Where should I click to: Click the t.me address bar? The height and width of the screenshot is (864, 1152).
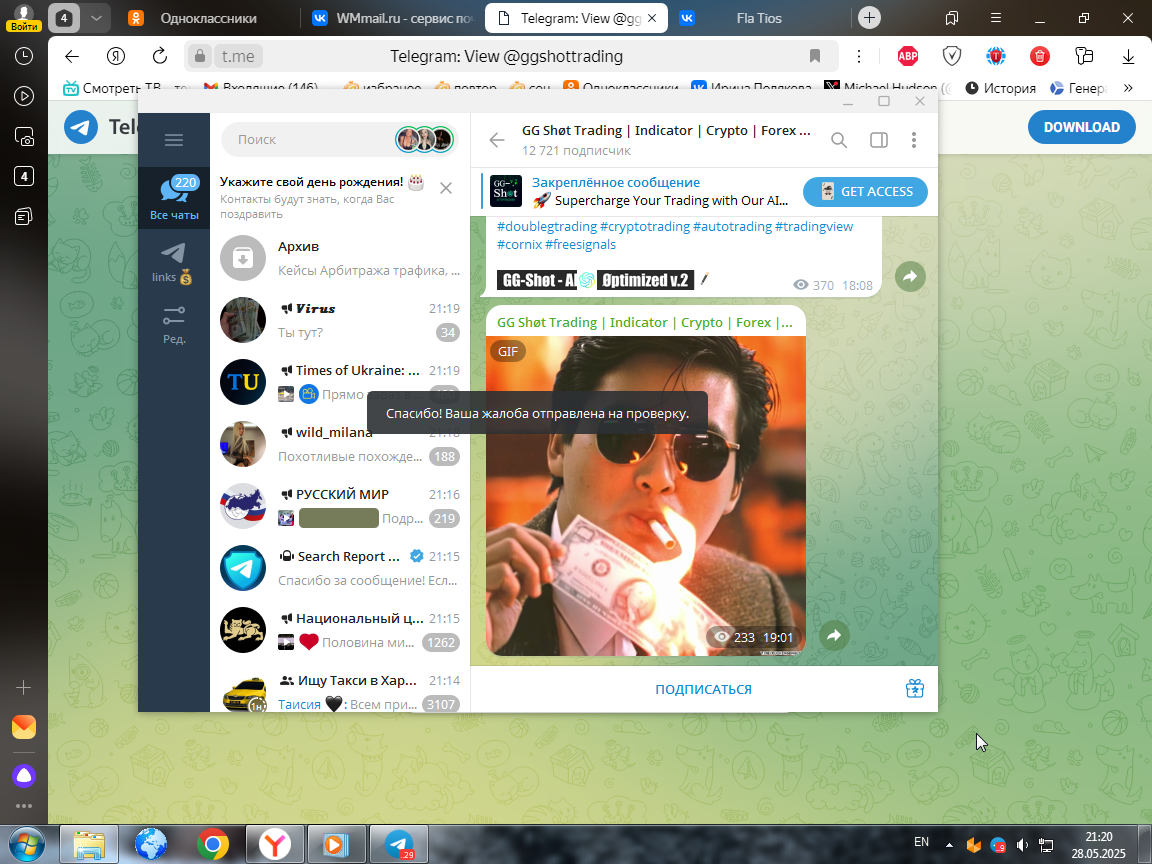238,56
